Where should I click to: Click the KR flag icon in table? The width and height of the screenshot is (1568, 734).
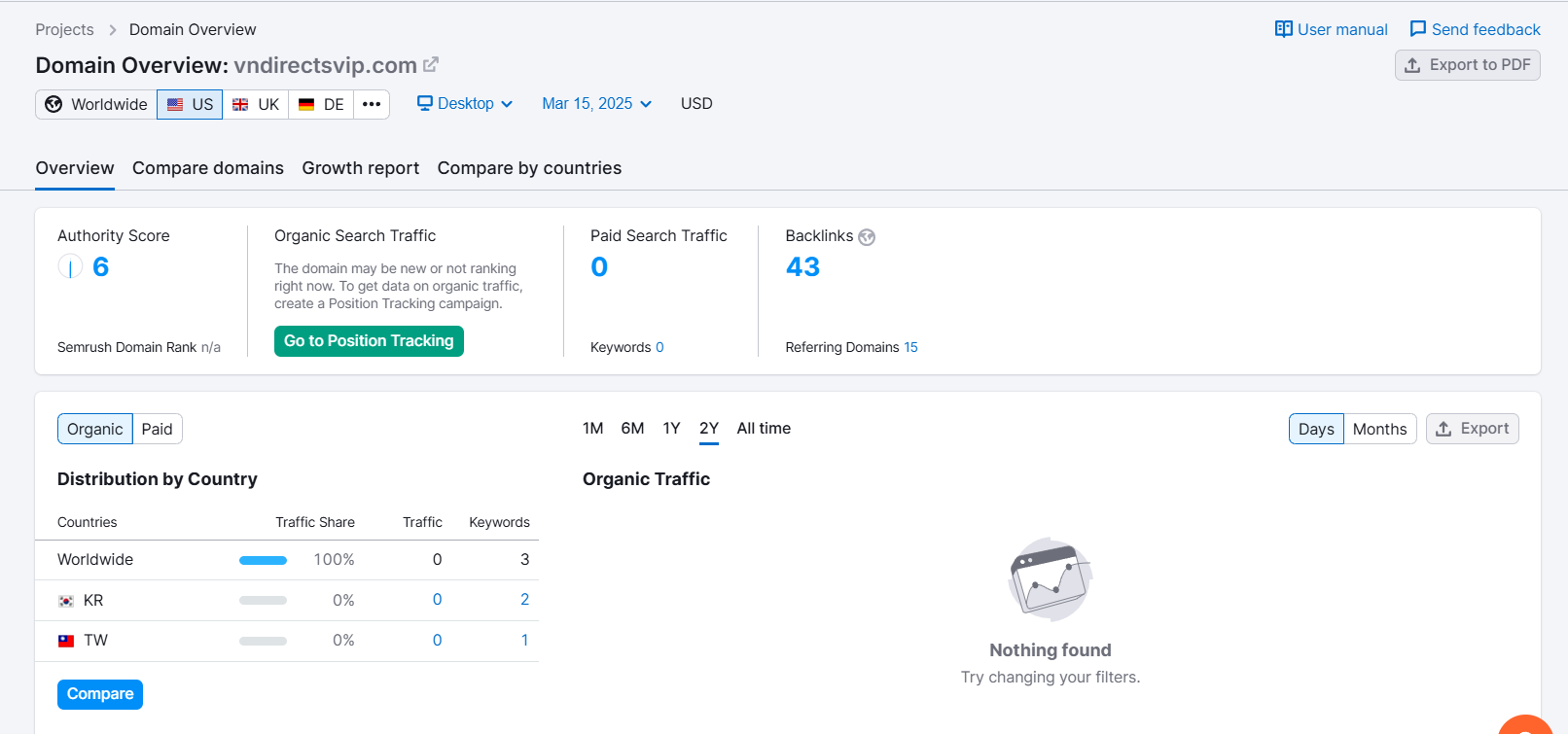coord(66,601)
